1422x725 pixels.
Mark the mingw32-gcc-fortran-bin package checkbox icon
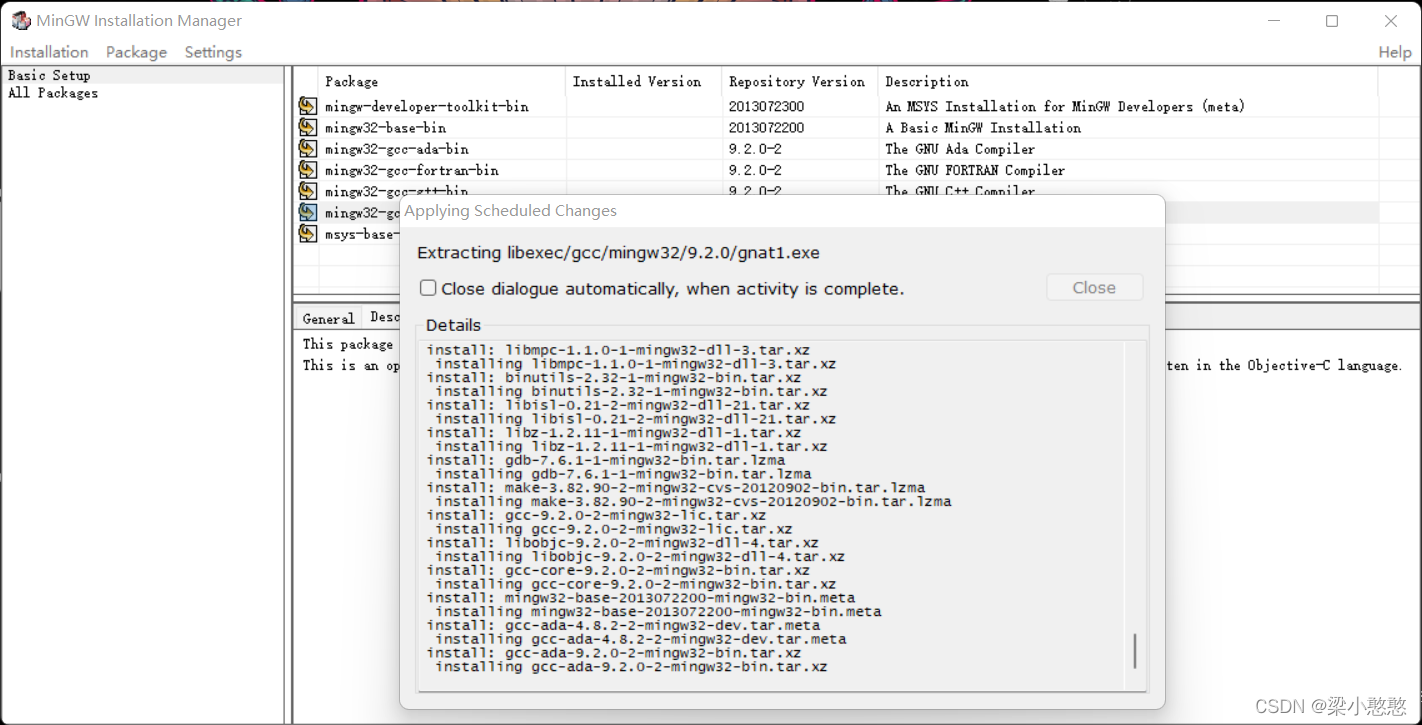coord(307,170)
